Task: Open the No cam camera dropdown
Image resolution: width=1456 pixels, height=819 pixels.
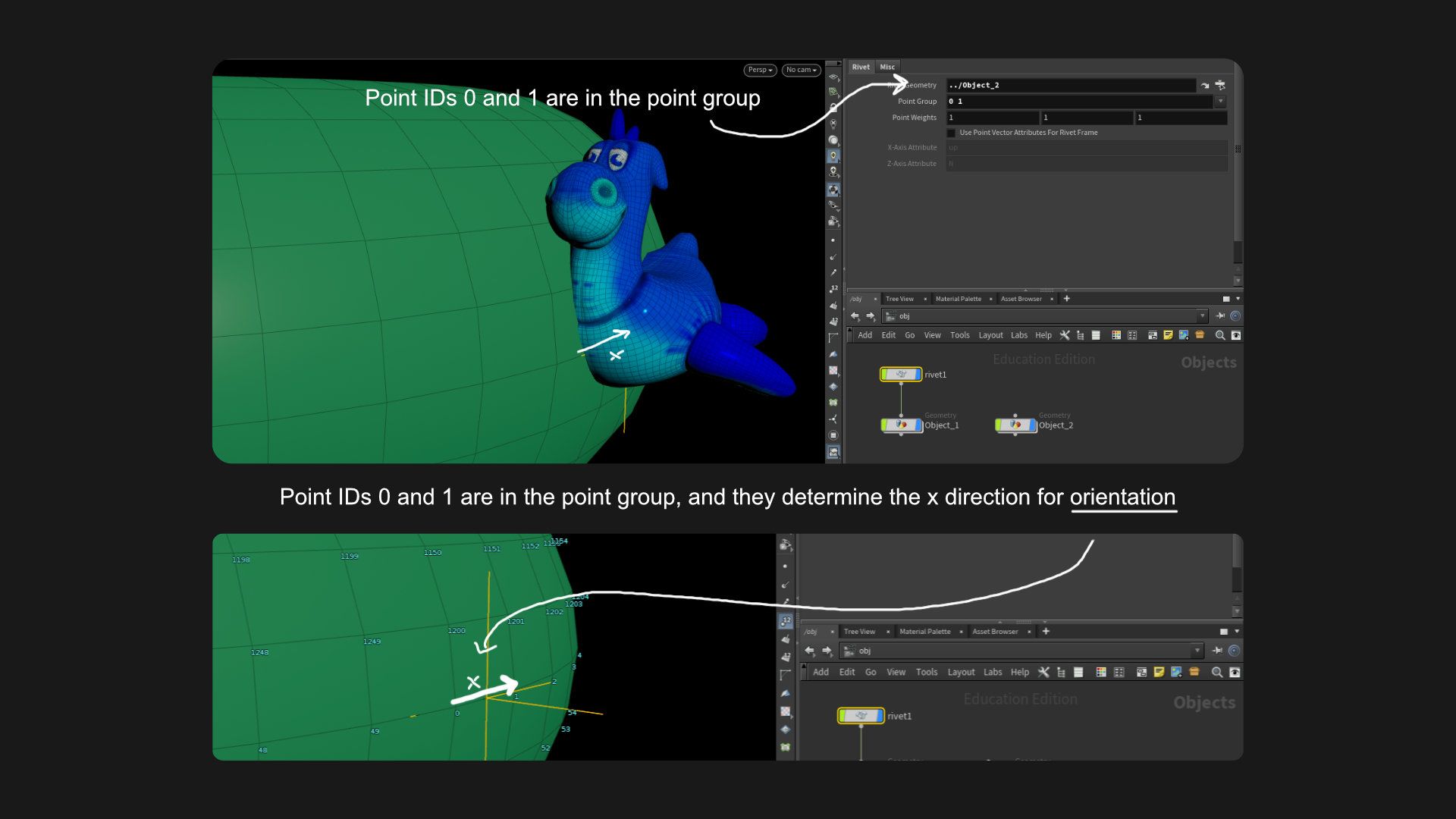Action: tap(801, 70)
